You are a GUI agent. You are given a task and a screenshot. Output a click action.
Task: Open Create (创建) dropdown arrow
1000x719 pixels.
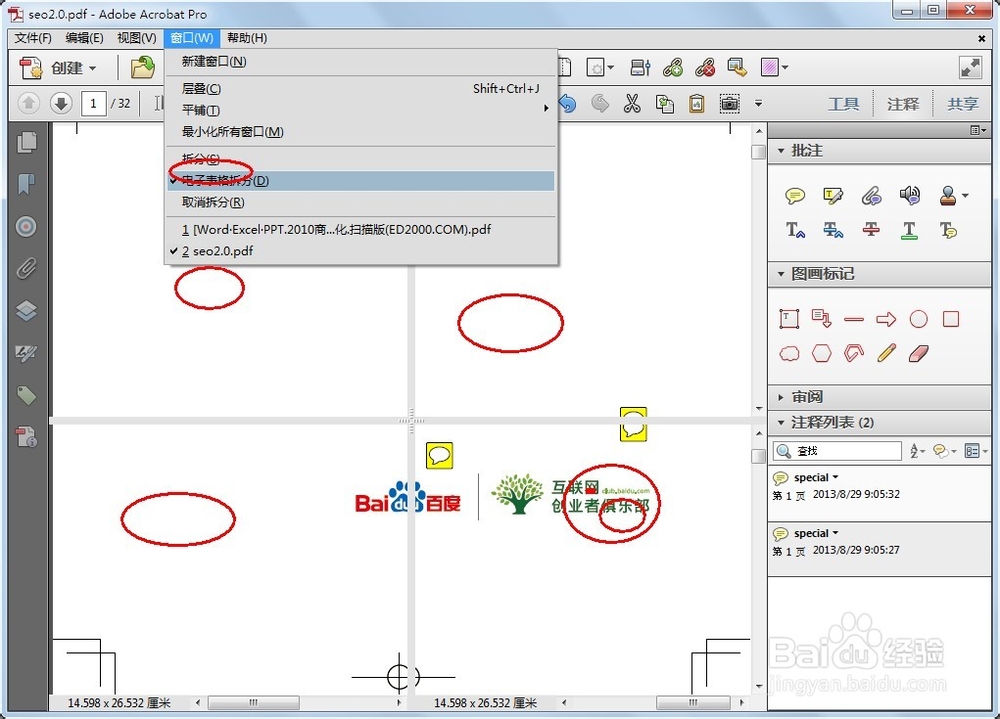92,68
